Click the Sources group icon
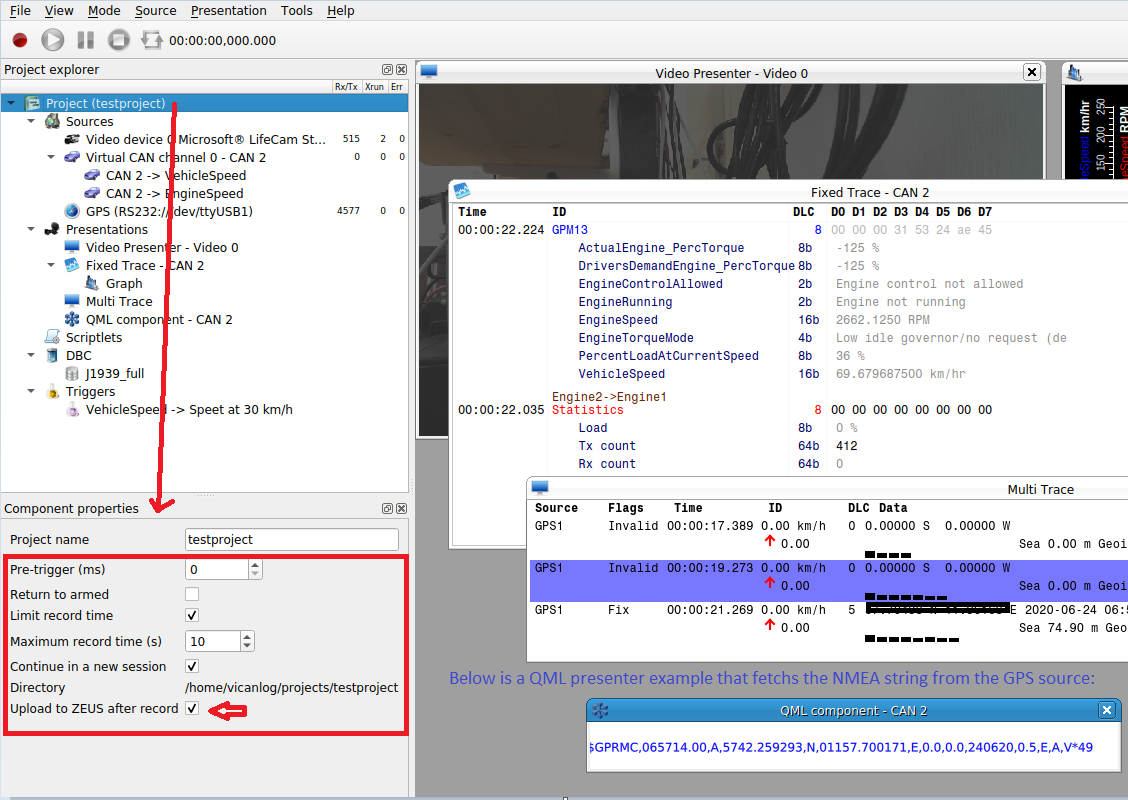 [x=52, y=121]
